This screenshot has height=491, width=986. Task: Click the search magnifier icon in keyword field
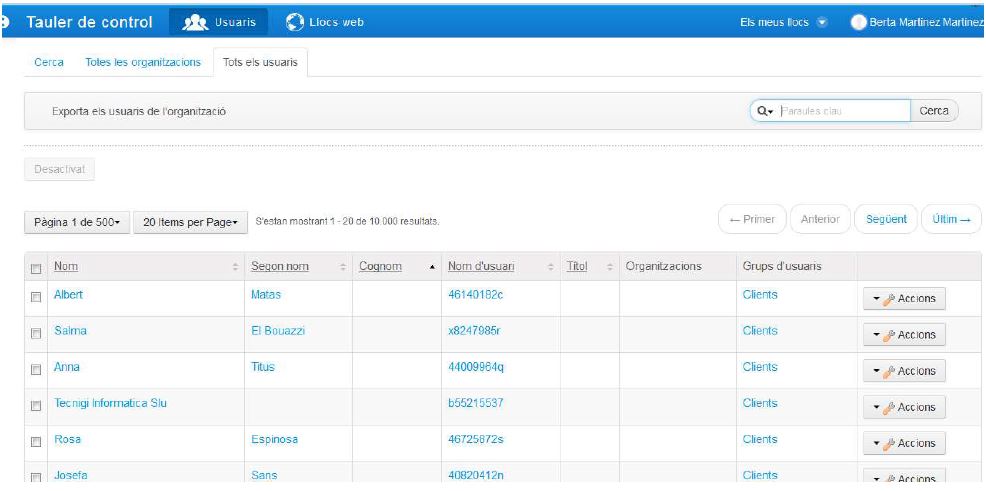pyautogui.click(x=765, y=111)
